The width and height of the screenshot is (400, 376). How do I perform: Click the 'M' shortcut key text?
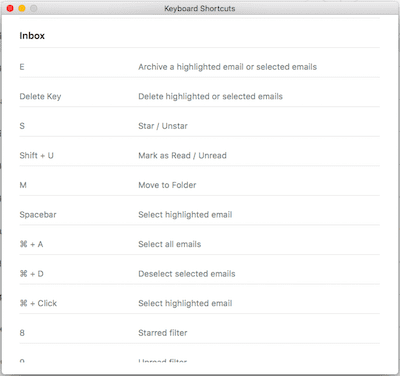click(23, 185)
